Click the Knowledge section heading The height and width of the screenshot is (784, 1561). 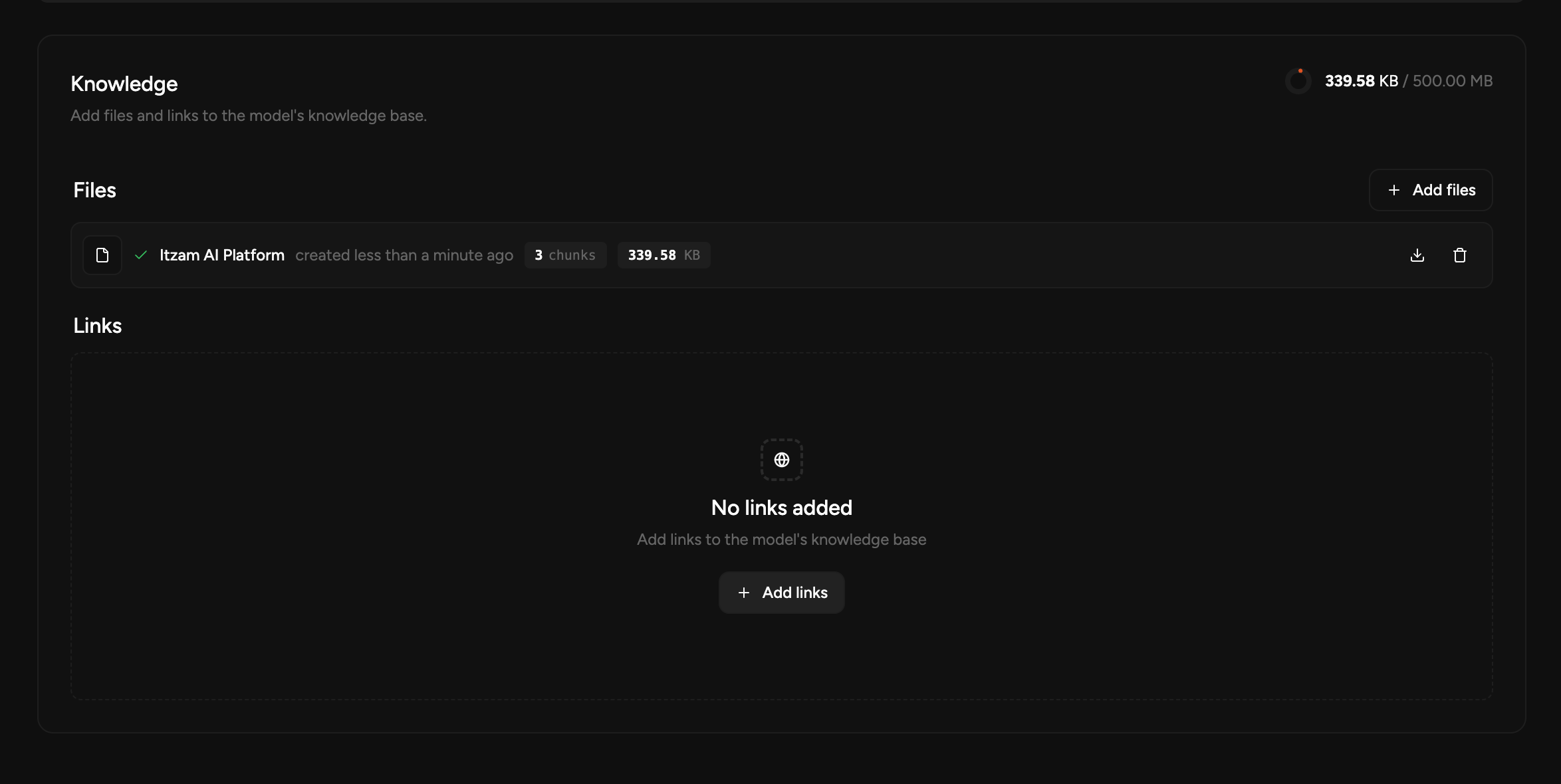[124, 84]
